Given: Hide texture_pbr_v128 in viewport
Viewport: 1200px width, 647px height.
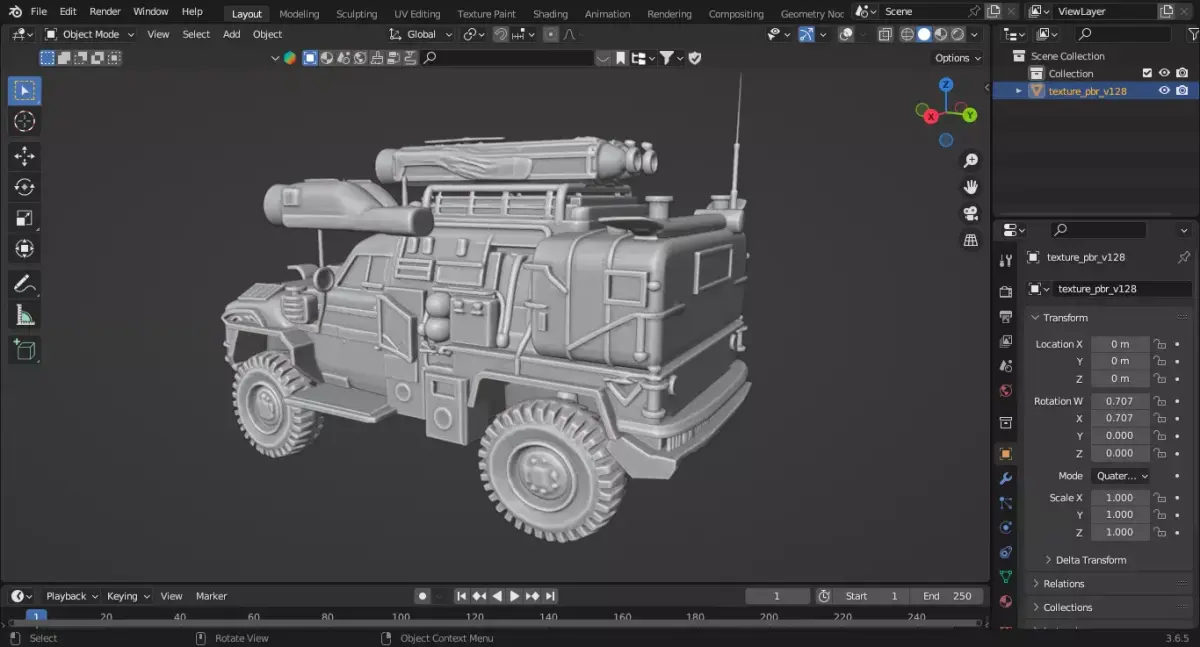Looking at the screenshot, I should [1164, 90].
